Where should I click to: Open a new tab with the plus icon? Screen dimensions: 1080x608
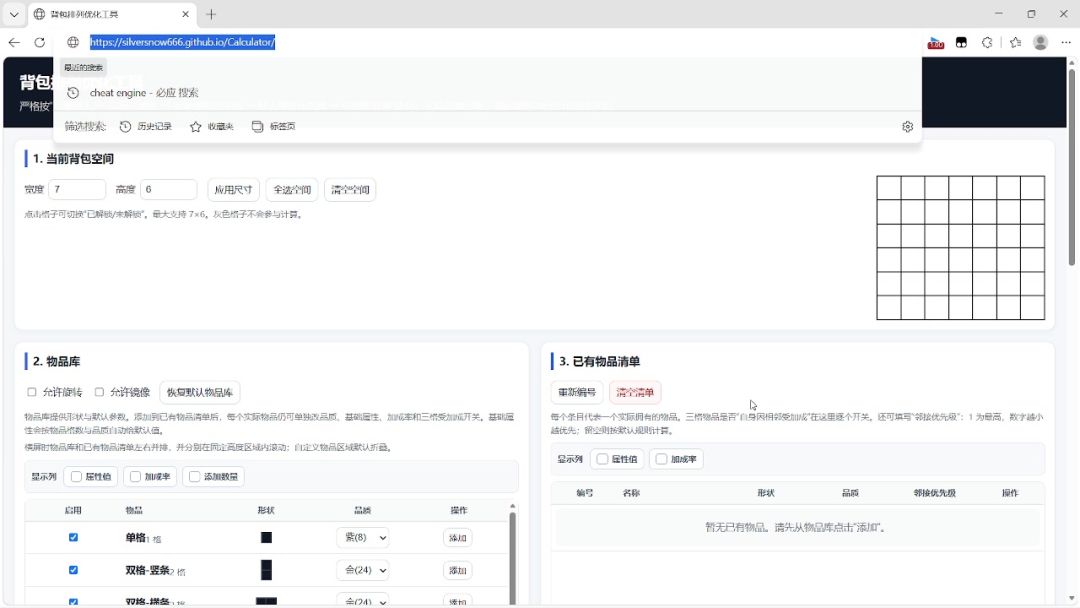(211, 14)
